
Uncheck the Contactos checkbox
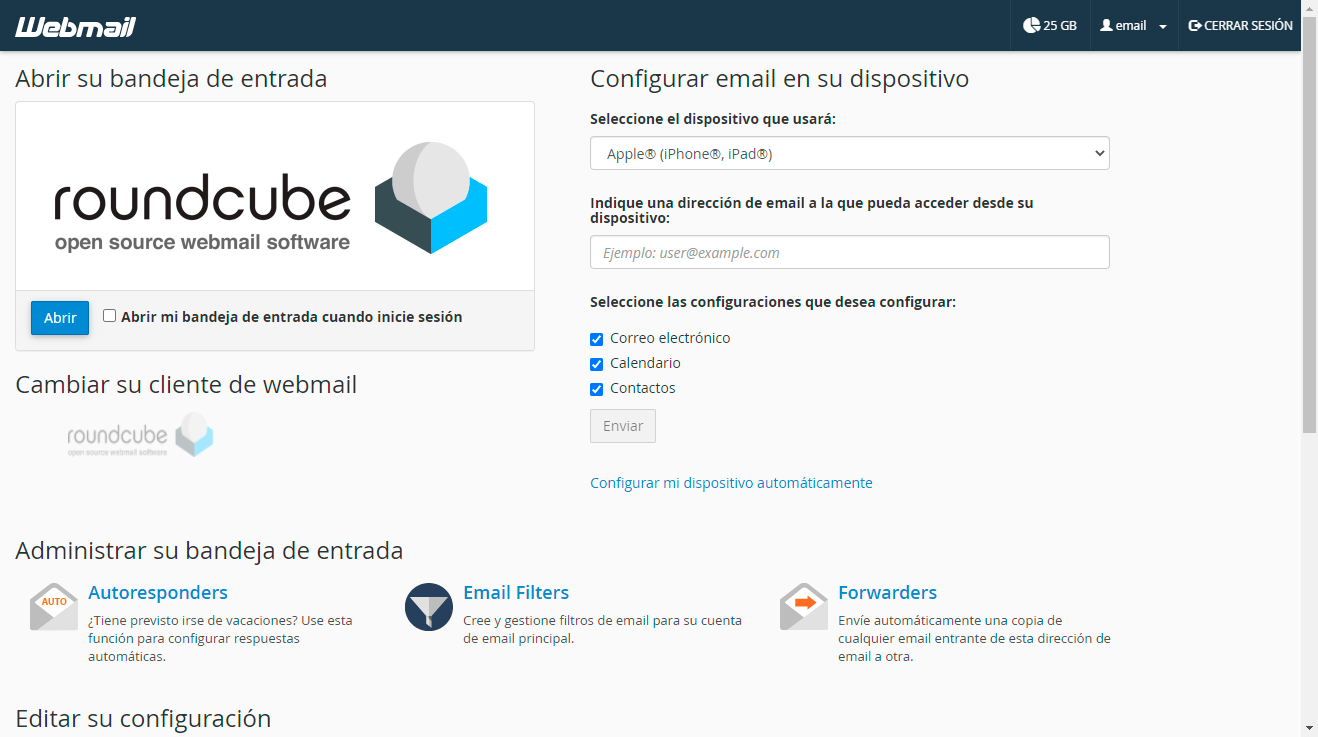597,389
